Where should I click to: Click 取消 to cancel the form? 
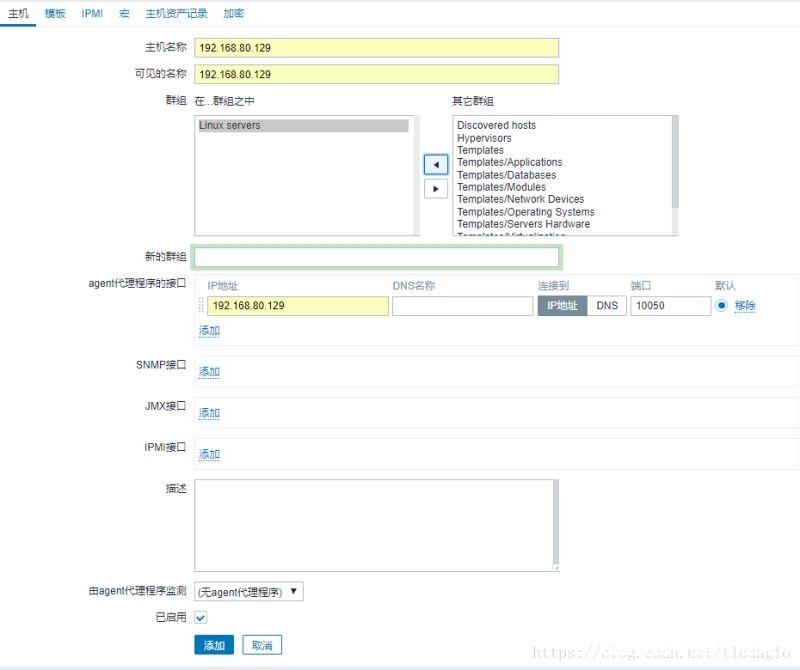(x=263, y=645)
